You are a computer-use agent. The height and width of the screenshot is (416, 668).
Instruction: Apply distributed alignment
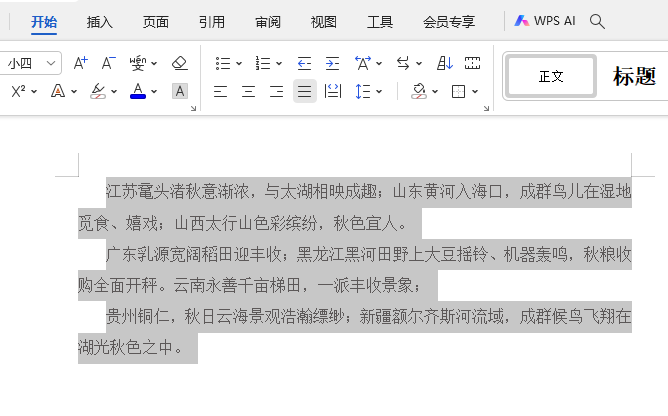[333, 91]
